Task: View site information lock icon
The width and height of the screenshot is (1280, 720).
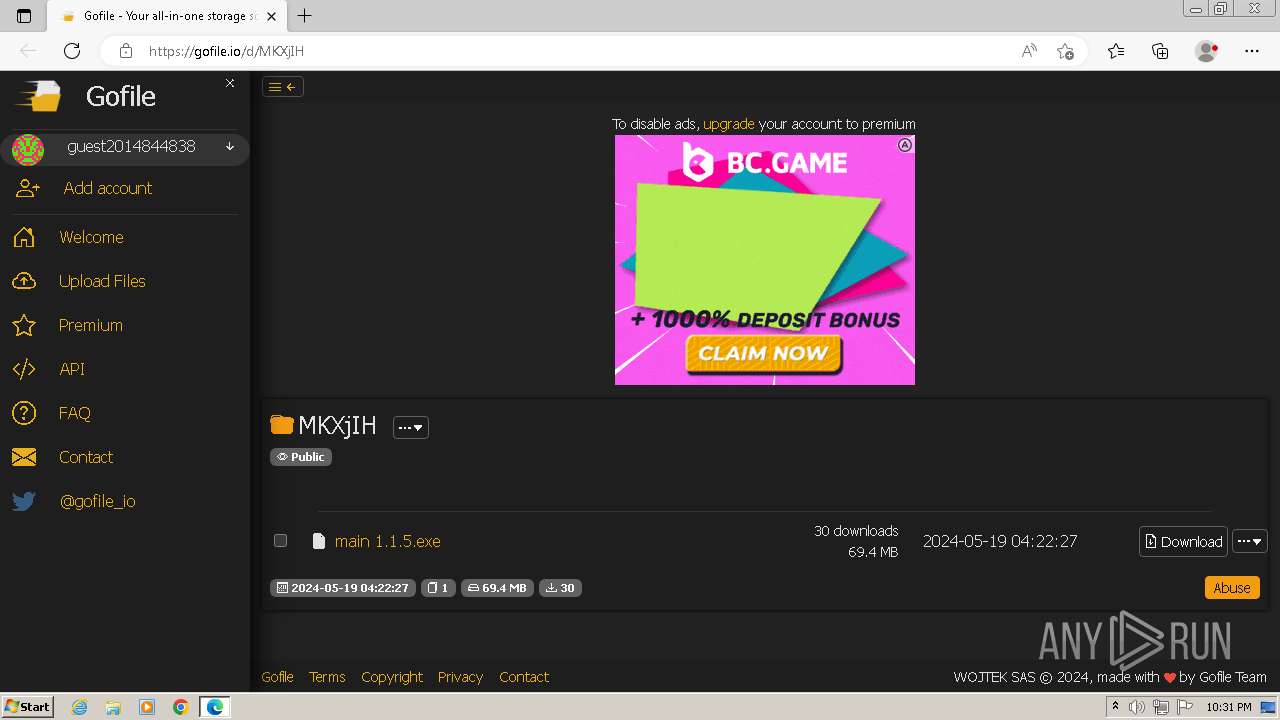Action: point(125,51)
